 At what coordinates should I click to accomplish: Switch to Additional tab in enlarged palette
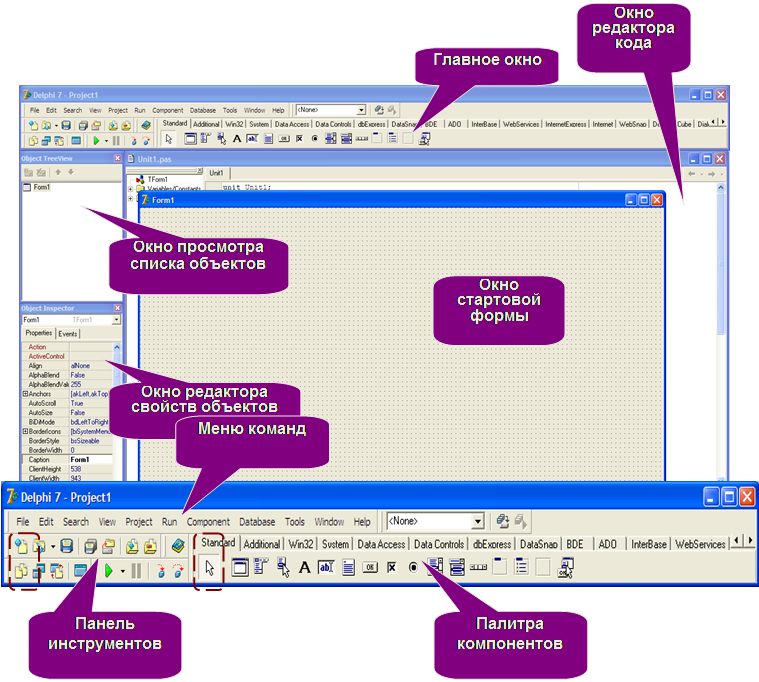click(261, 544)
